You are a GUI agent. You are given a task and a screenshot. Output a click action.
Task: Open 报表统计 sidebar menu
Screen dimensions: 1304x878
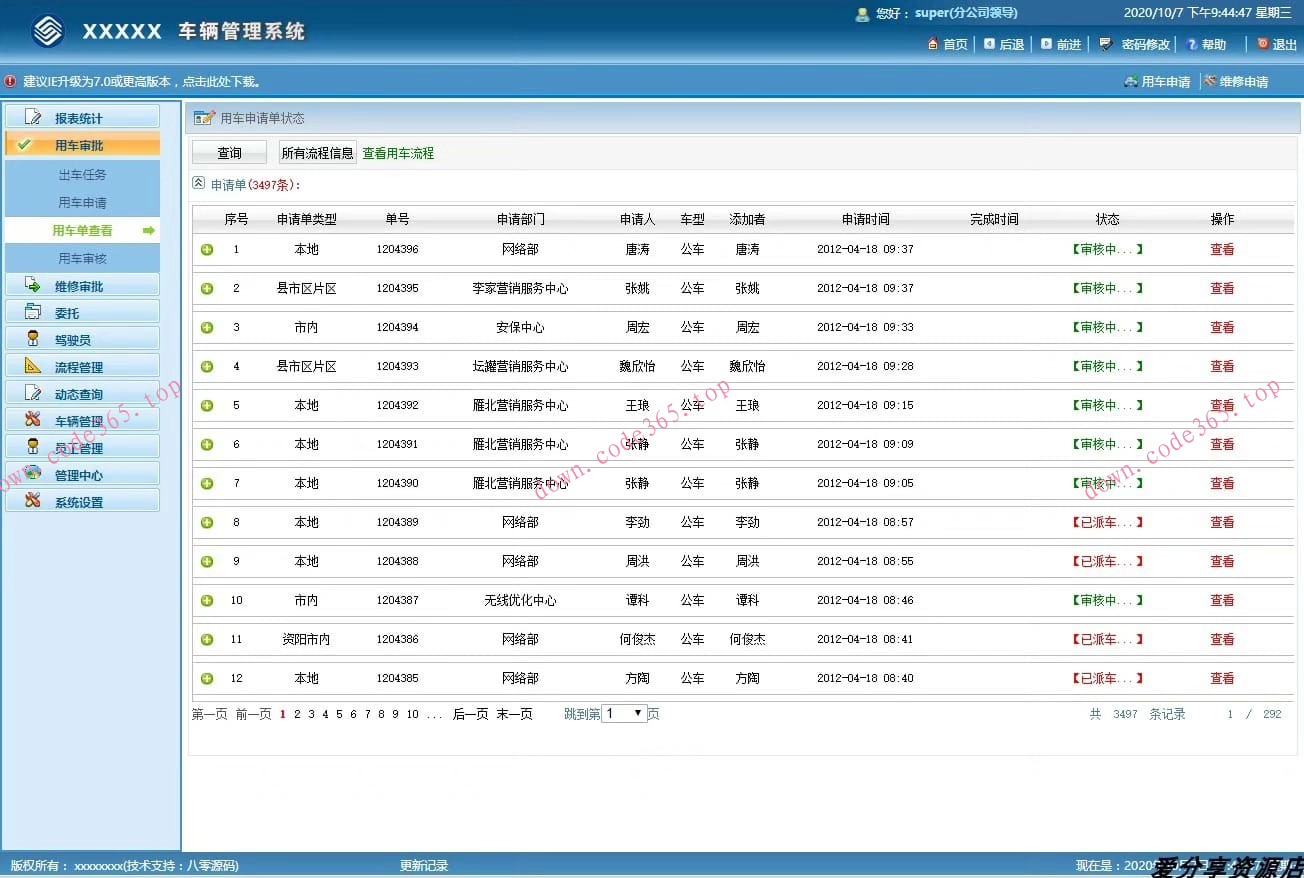(x=80, y=118)
